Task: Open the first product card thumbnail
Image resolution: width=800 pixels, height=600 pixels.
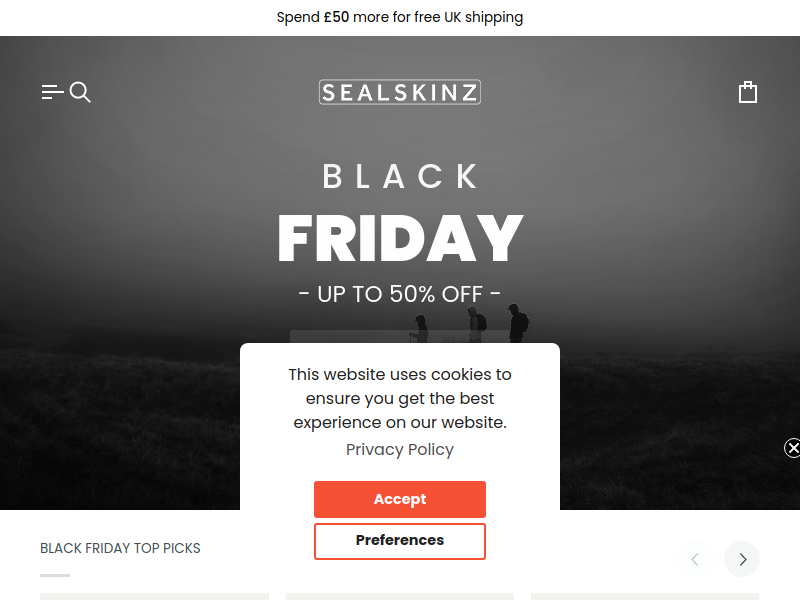Action: pyautogui.click(x=154, y=596)
